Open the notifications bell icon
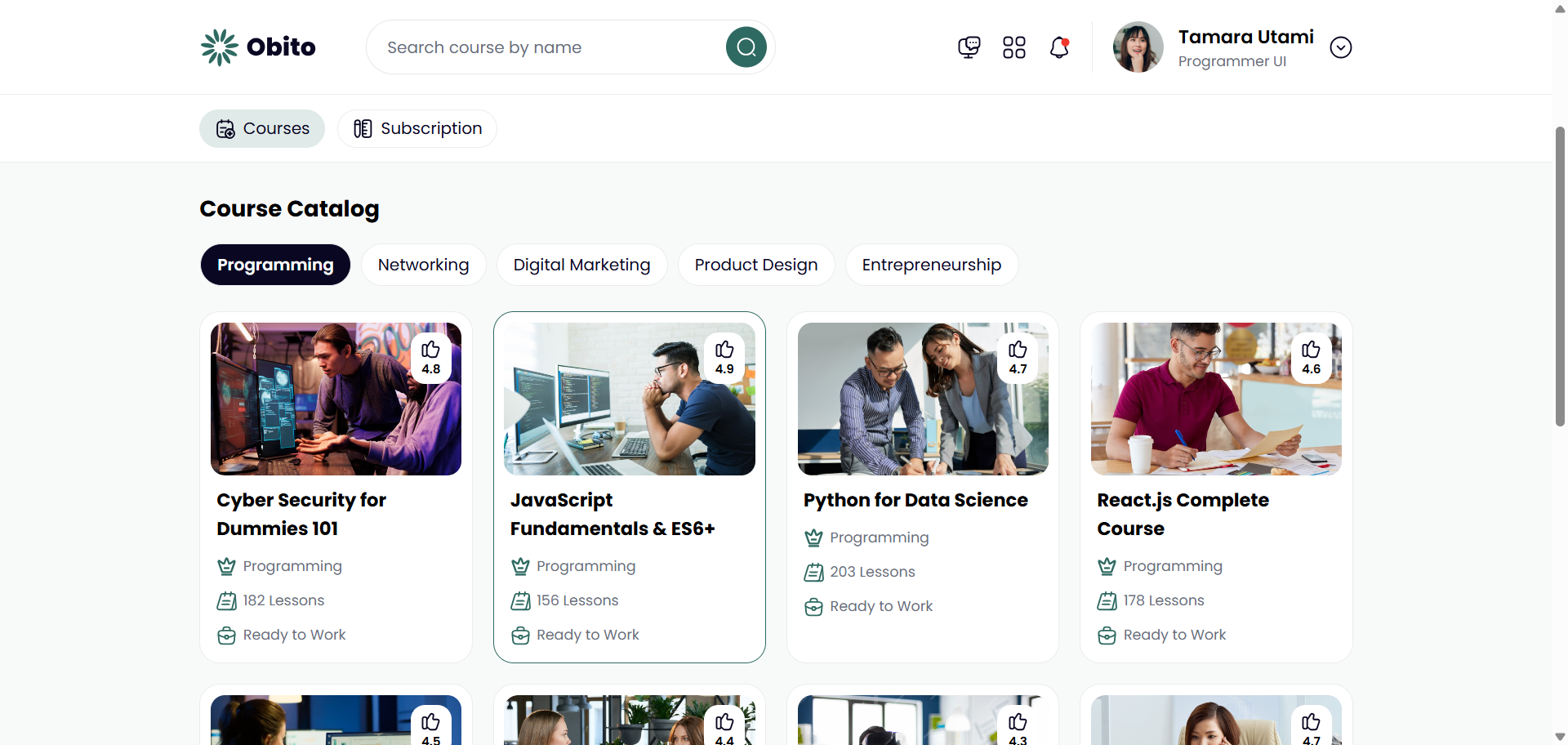This screenshot has height=745, width=1568. click(x=1059, y=47)
